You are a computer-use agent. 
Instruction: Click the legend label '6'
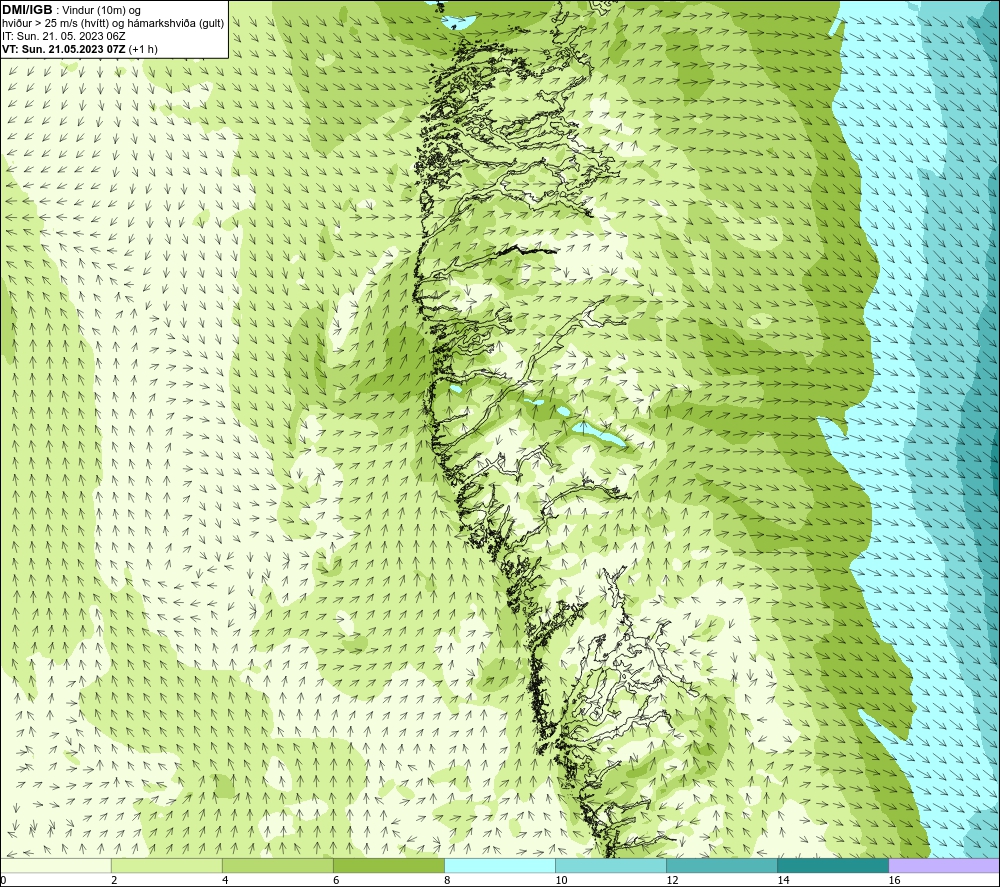pos(336,881)
